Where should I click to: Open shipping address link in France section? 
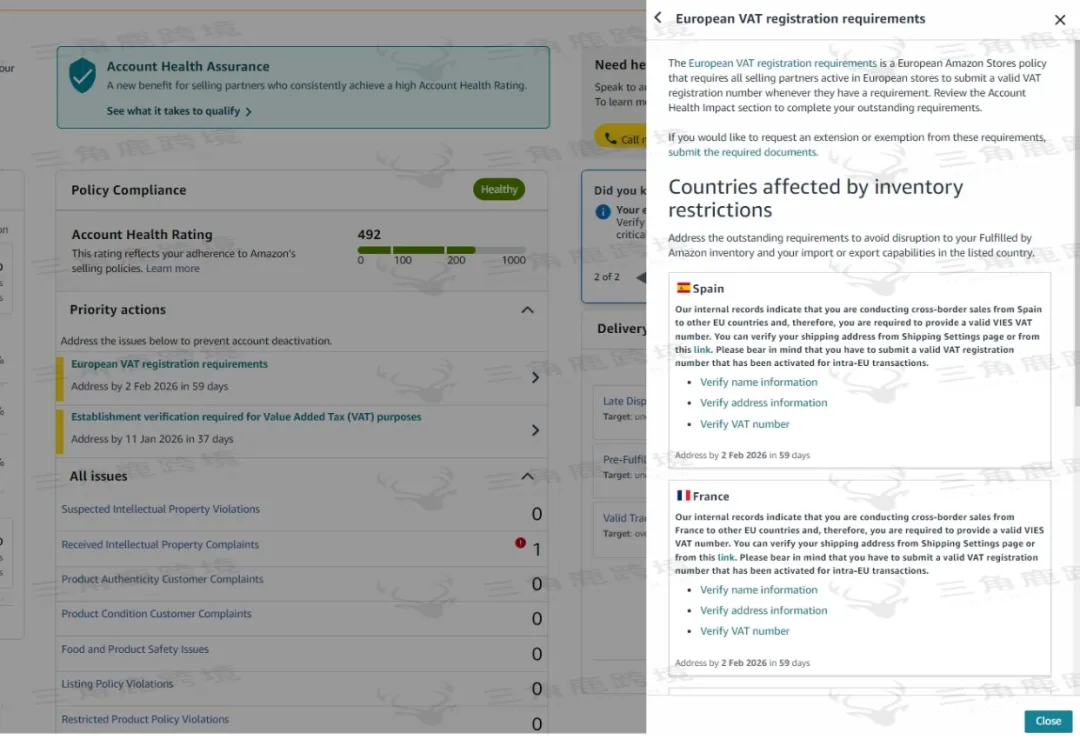coord(726,557)
